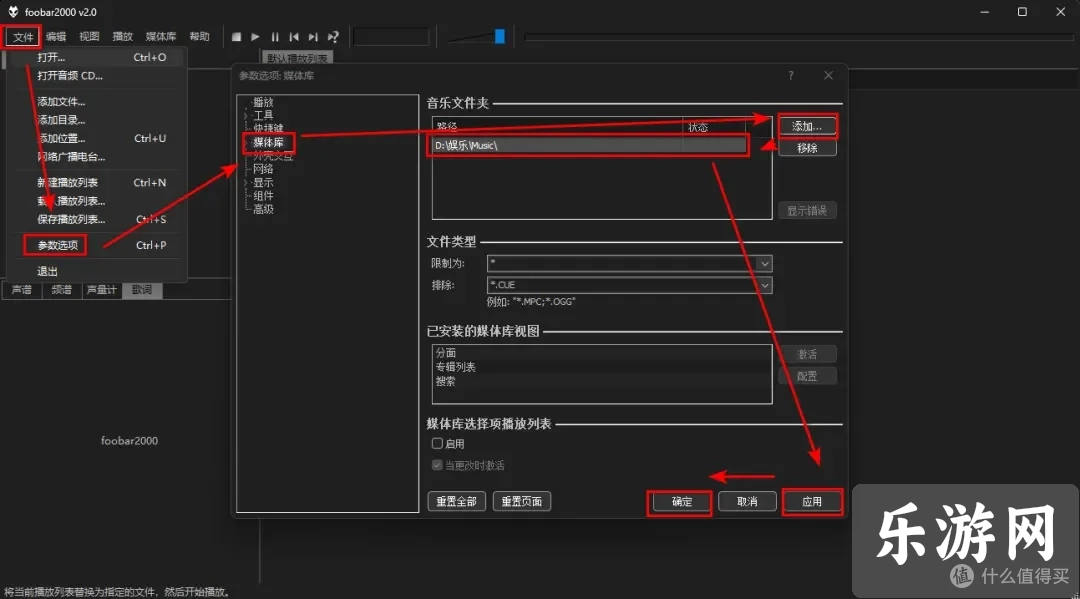
Task: Switch to the 歌词 tab
Action: [142, 290]
